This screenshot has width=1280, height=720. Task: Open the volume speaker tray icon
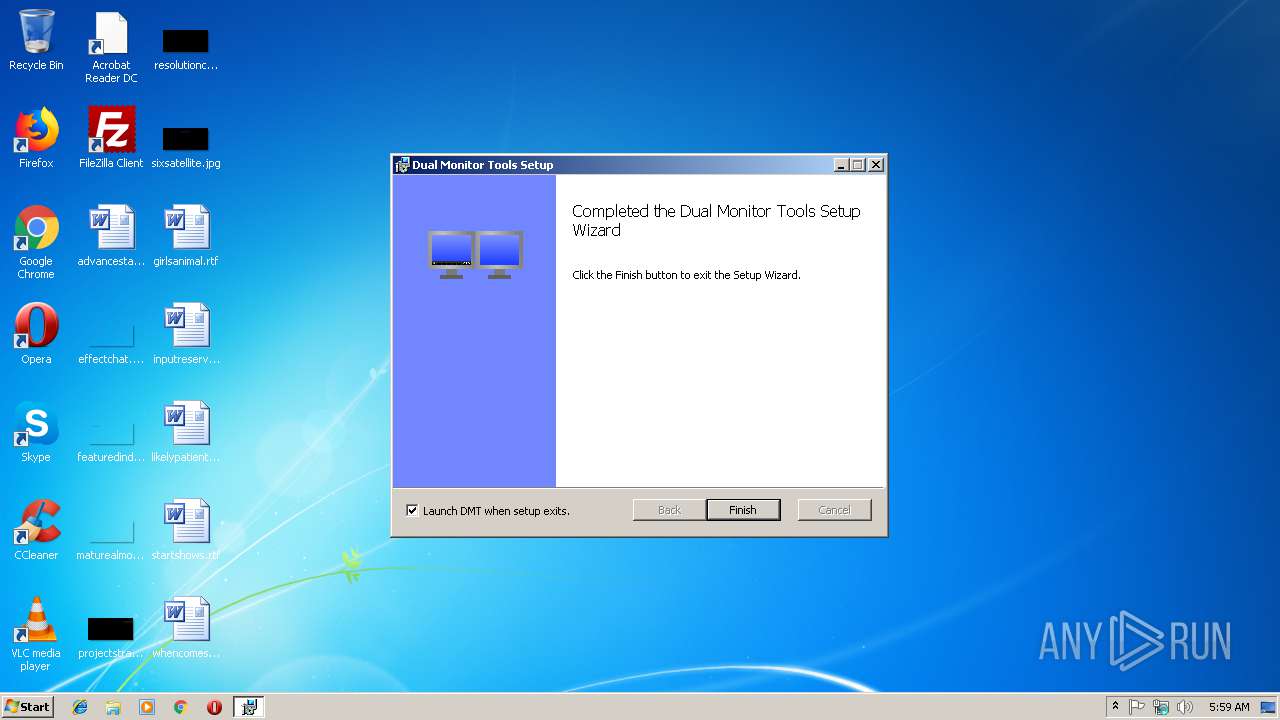1185,707
